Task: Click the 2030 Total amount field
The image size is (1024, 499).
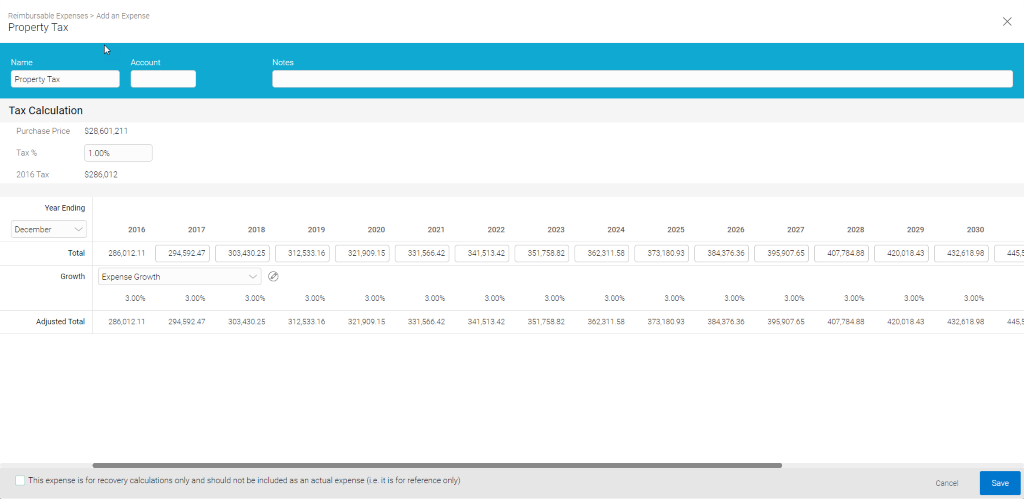Action: [962, 254]
